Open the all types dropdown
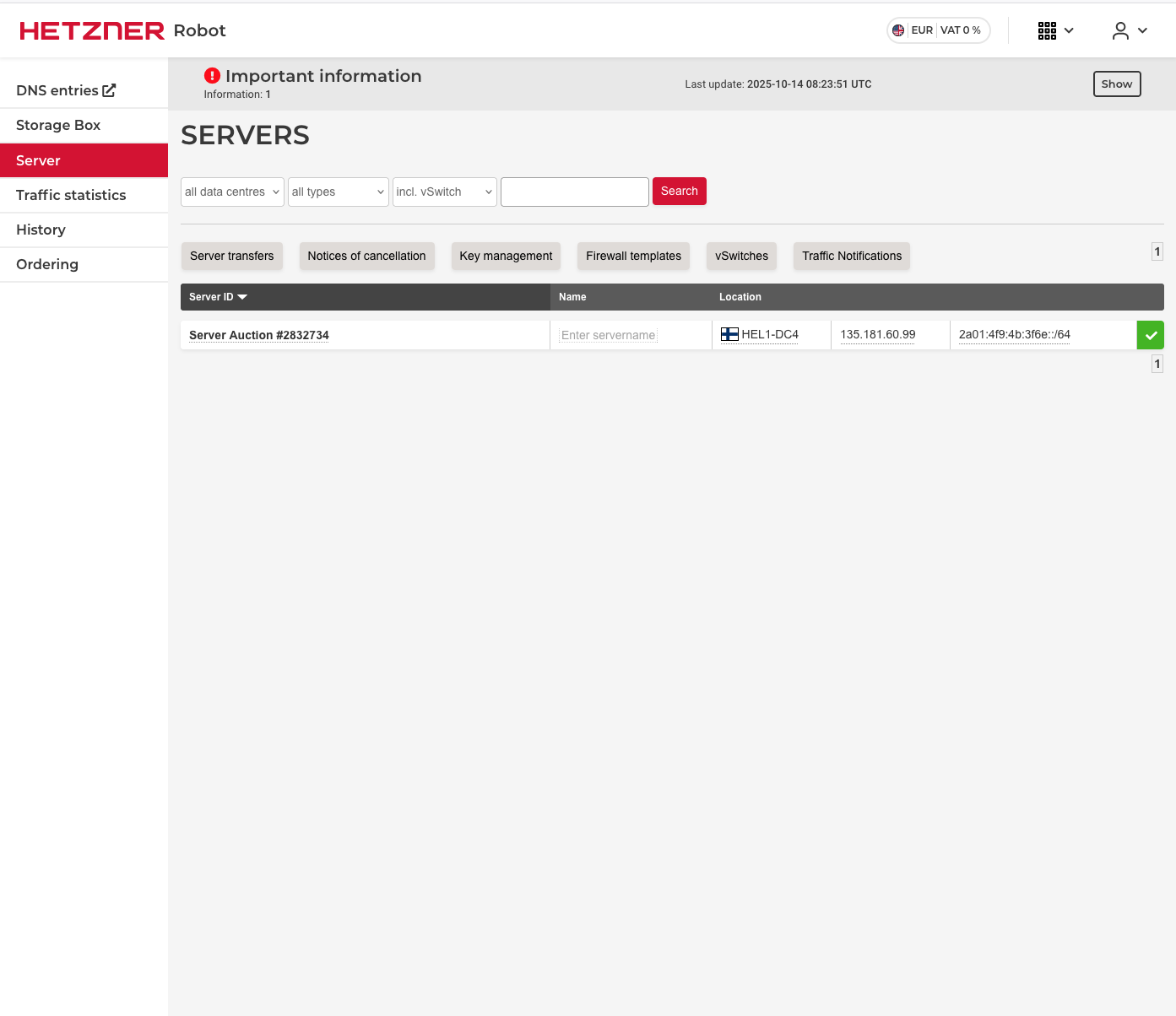This screenshot has width=1176, height=1016. click(338, 192)
